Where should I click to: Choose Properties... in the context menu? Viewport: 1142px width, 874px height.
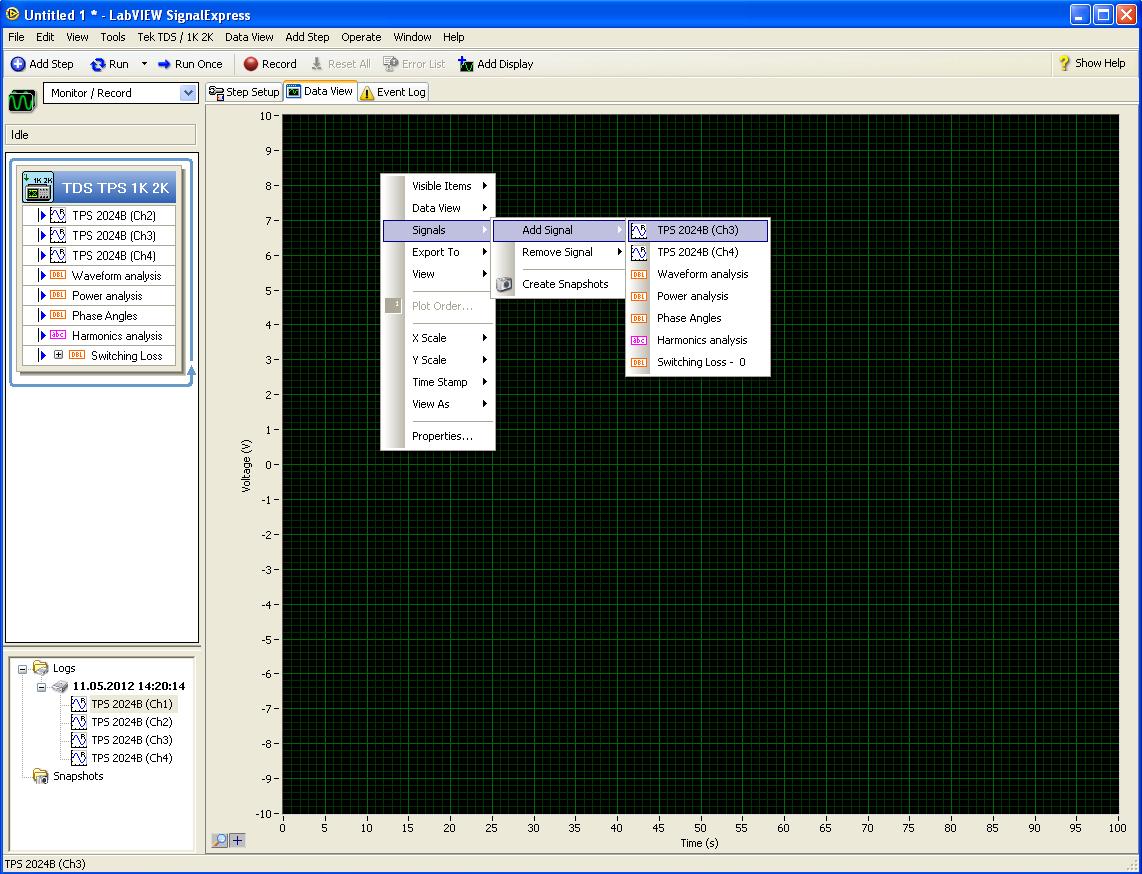pos(438,436)
